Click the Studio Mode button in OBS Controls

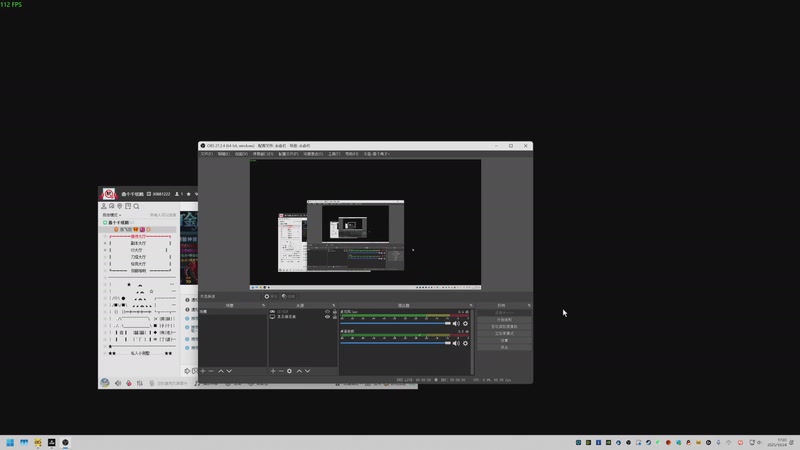pyautogui.click(x=504, y=333)
